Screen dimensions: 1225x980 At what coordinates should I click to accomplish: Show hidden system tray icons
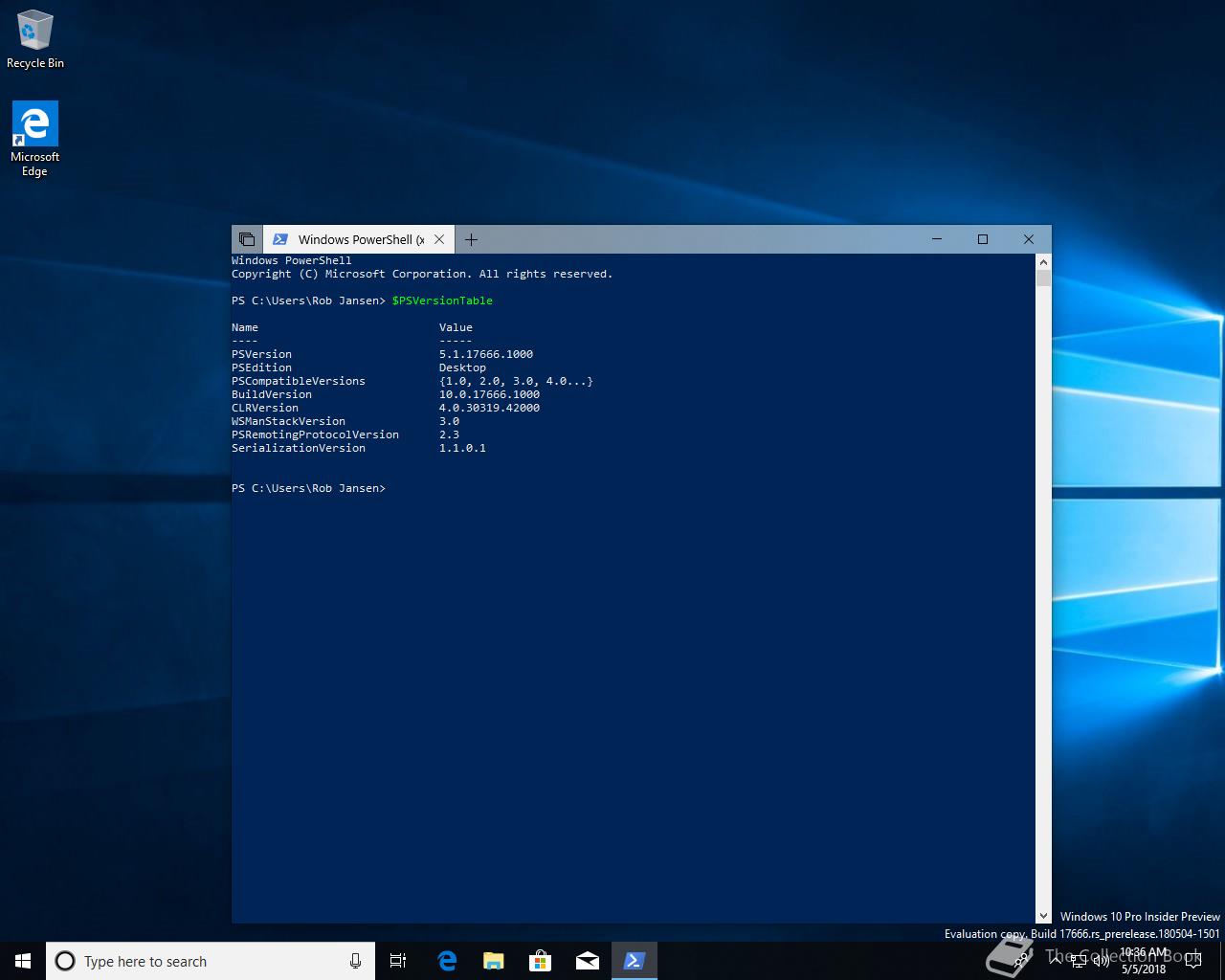click(1055, 961)
